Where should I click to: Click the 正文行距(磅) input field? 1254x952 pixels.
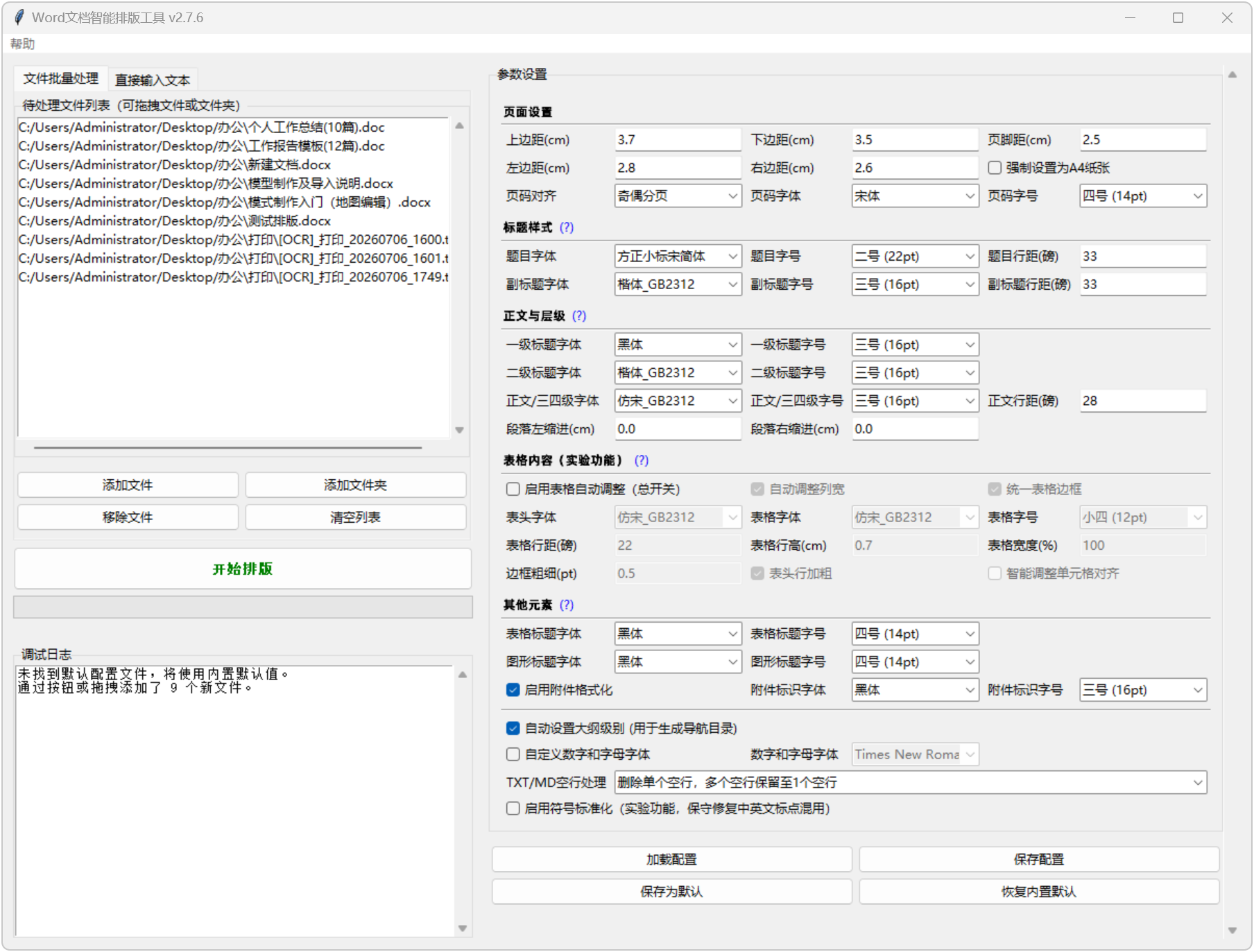[1143, 401]
